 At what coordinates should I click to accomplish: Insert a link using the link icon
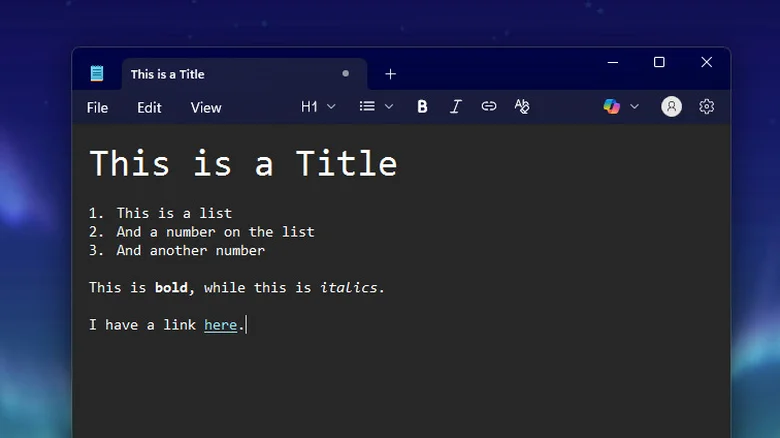[x=488, y=107]
